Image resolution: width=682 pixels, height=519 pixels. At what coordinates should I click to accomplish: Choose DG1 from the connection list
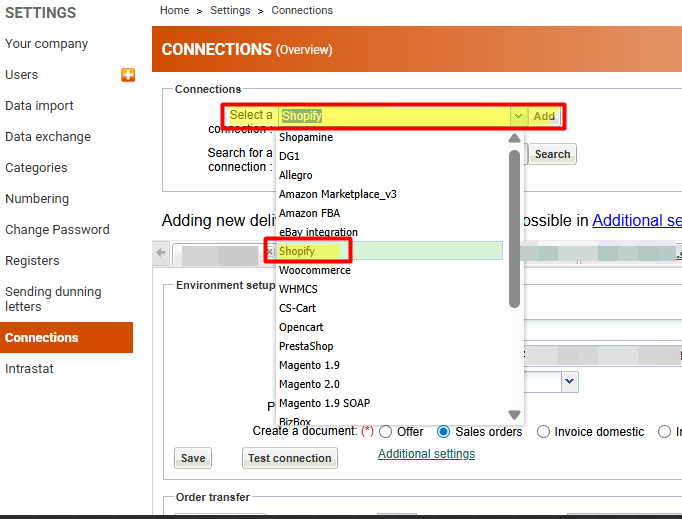pos(391,156)
